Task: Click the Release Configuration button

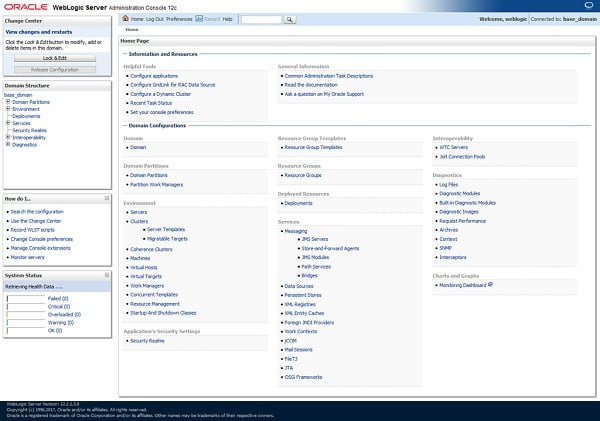Action: coord(55,70)
